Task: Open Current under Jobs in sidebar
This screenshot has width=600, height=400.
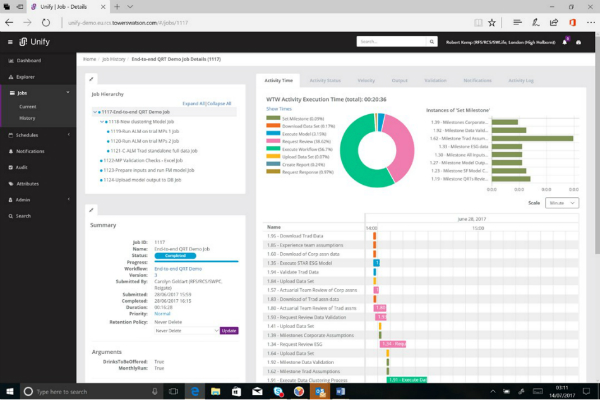Action: (28, 107)
